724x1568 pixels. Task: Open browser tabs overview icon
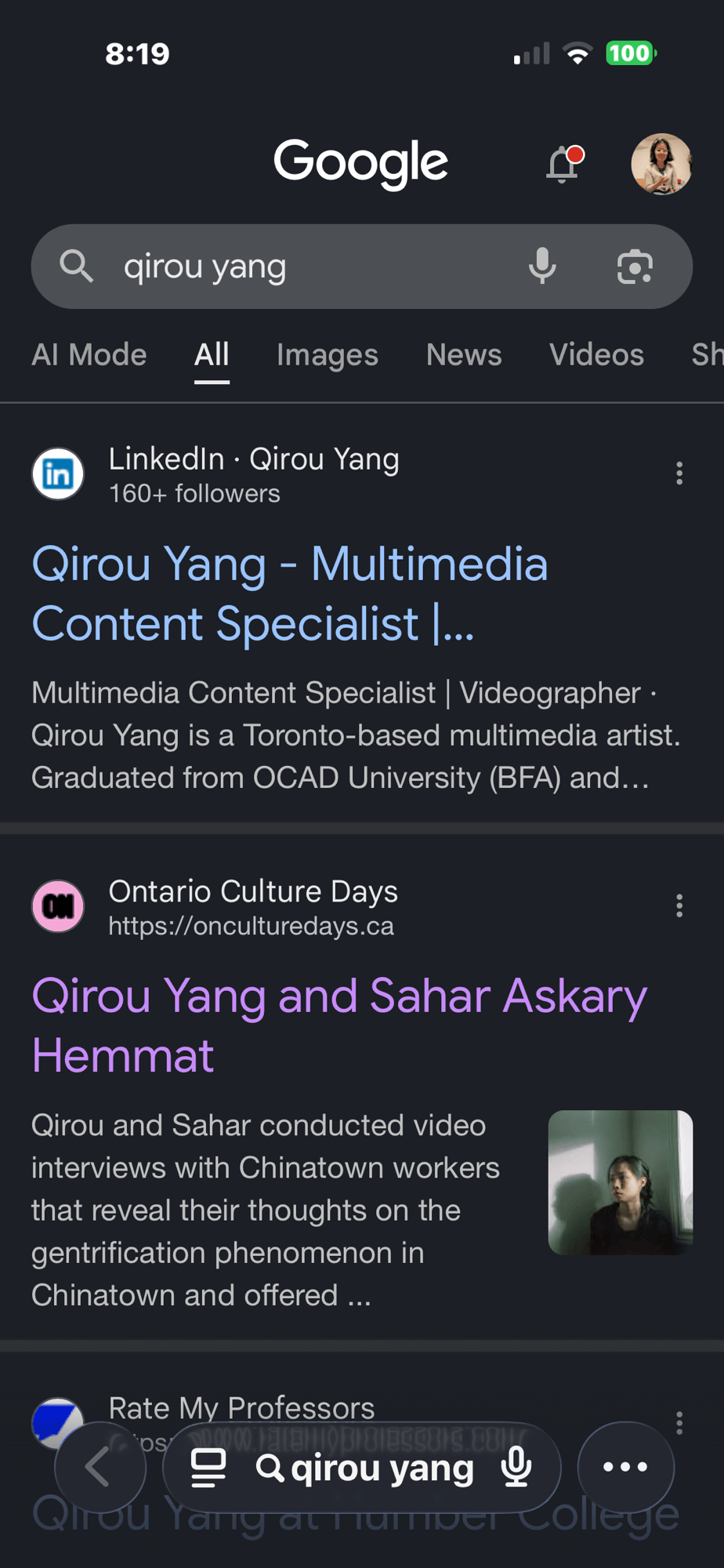[x=208, y=1468]
